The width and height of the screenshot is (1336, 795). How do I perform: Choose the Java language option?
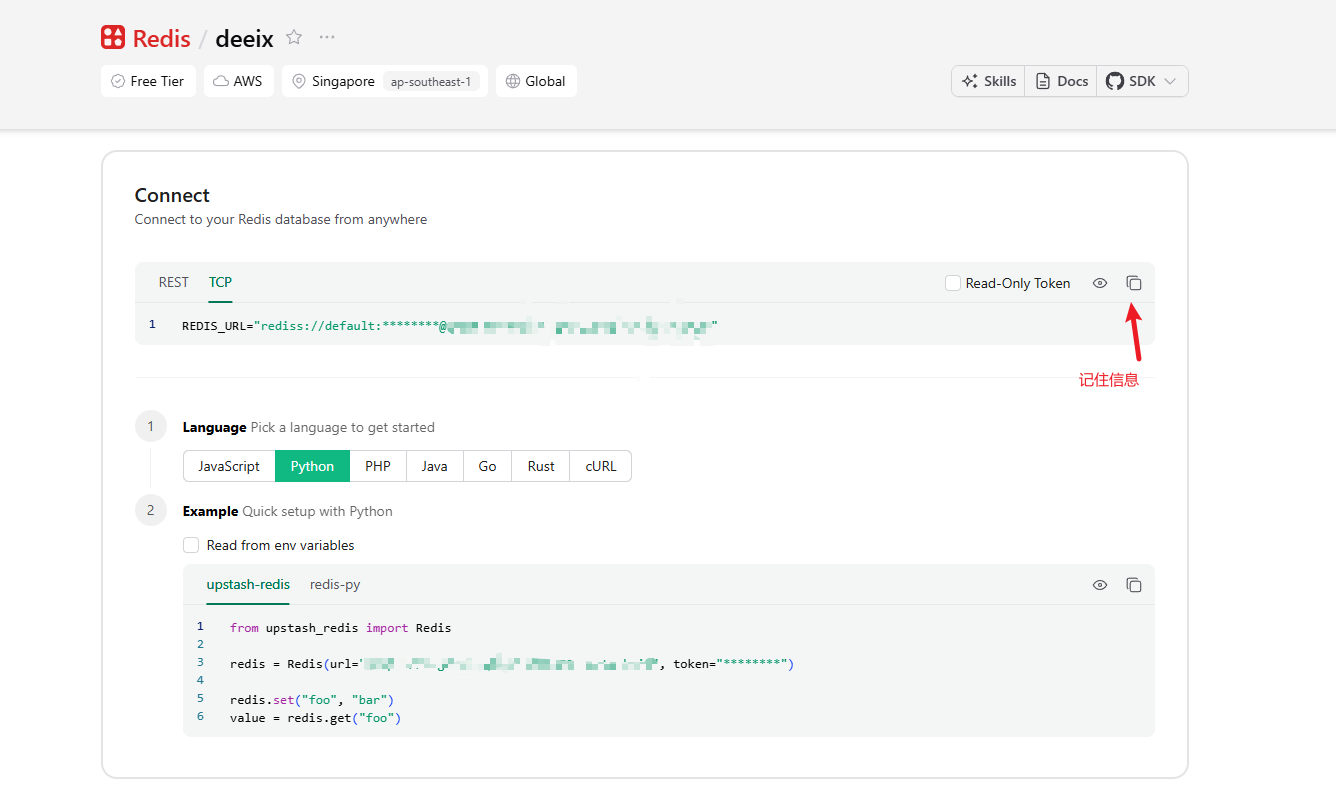[x=434, y=466]
